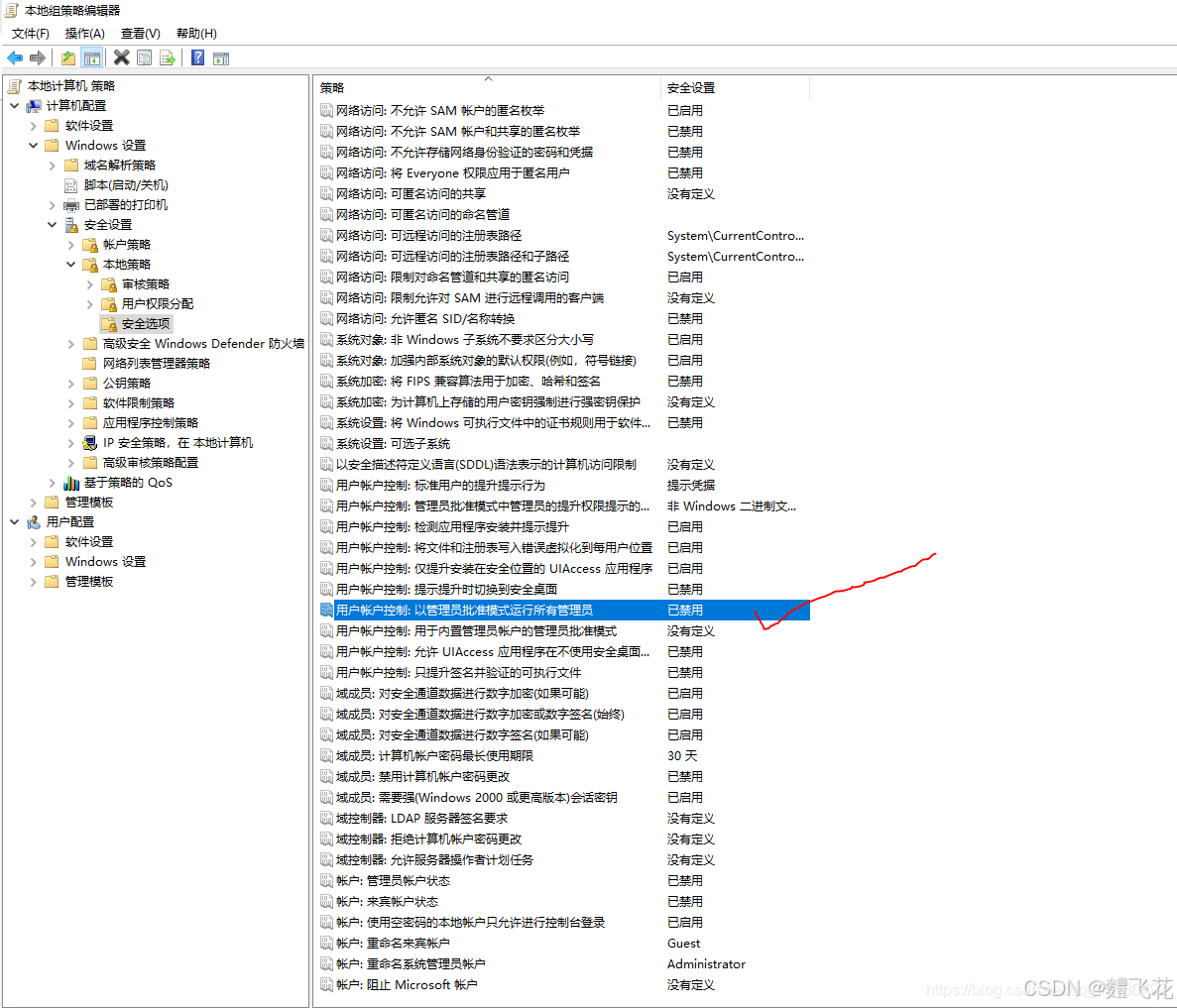Expand the 帐户策略 node

pyautogui.click(x=70, y=245)
